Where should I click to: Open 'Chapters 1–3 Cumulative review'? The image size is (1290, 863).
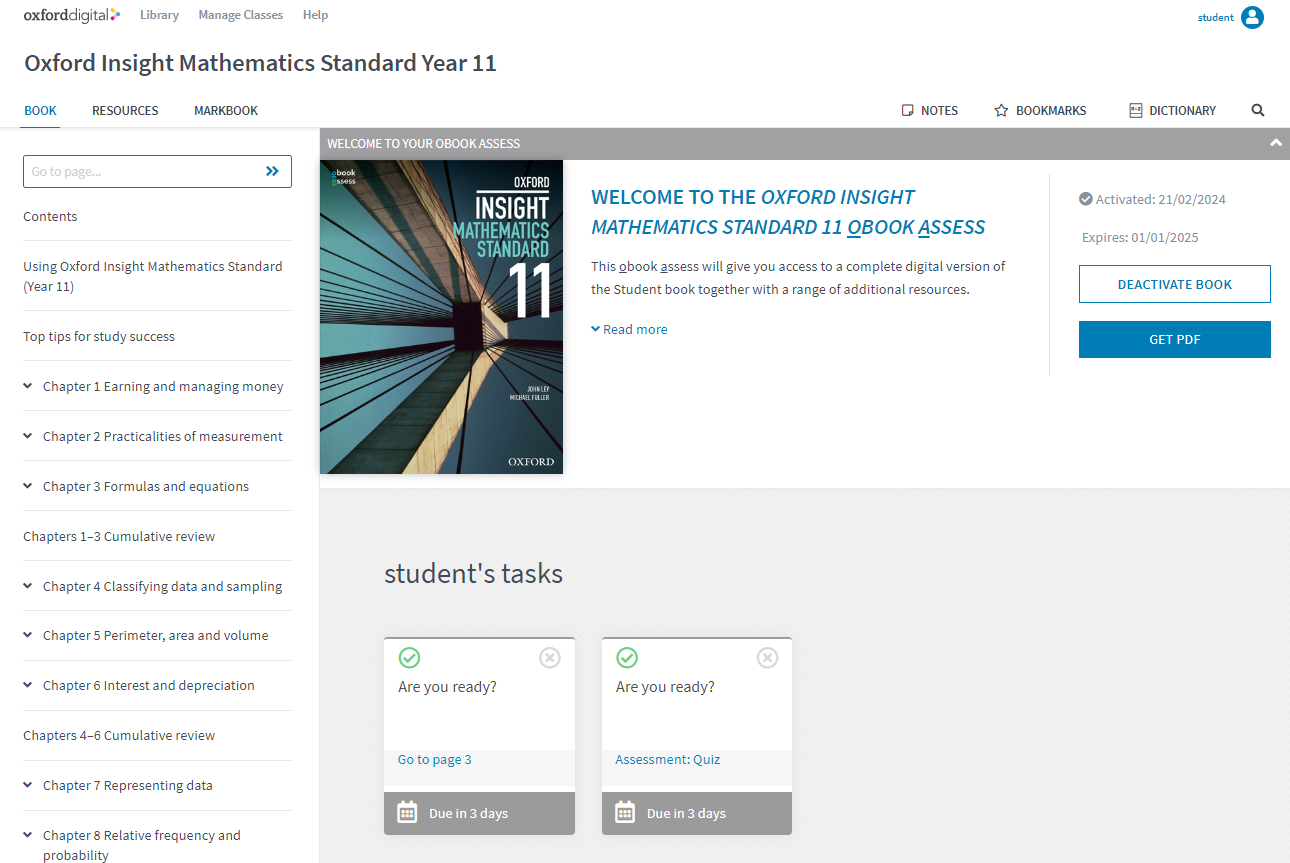click(x=119, y=536)
